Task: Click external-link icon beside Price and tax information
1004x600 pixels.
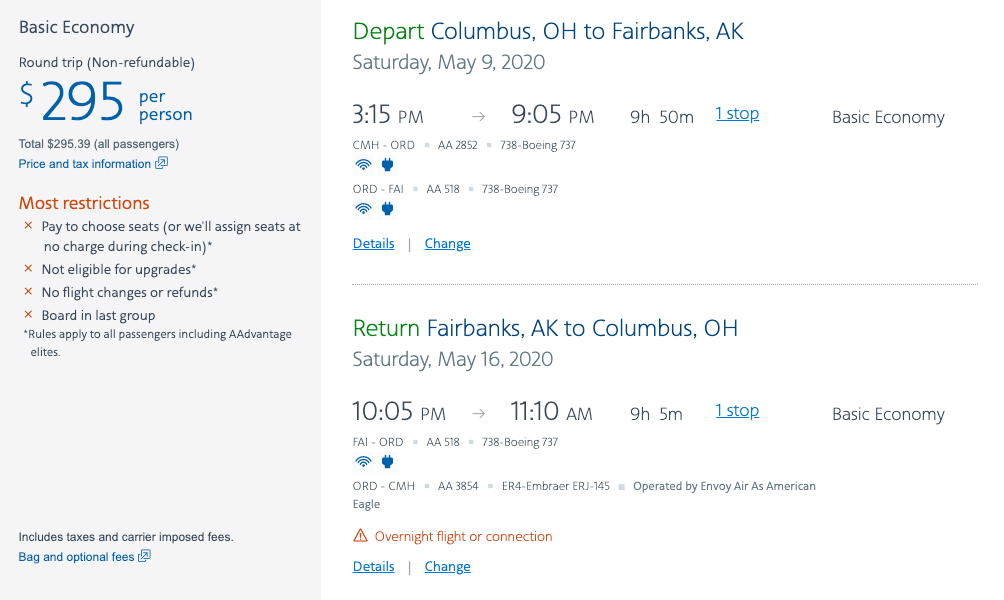Action: pyautogui.click(x=161, y=163)
